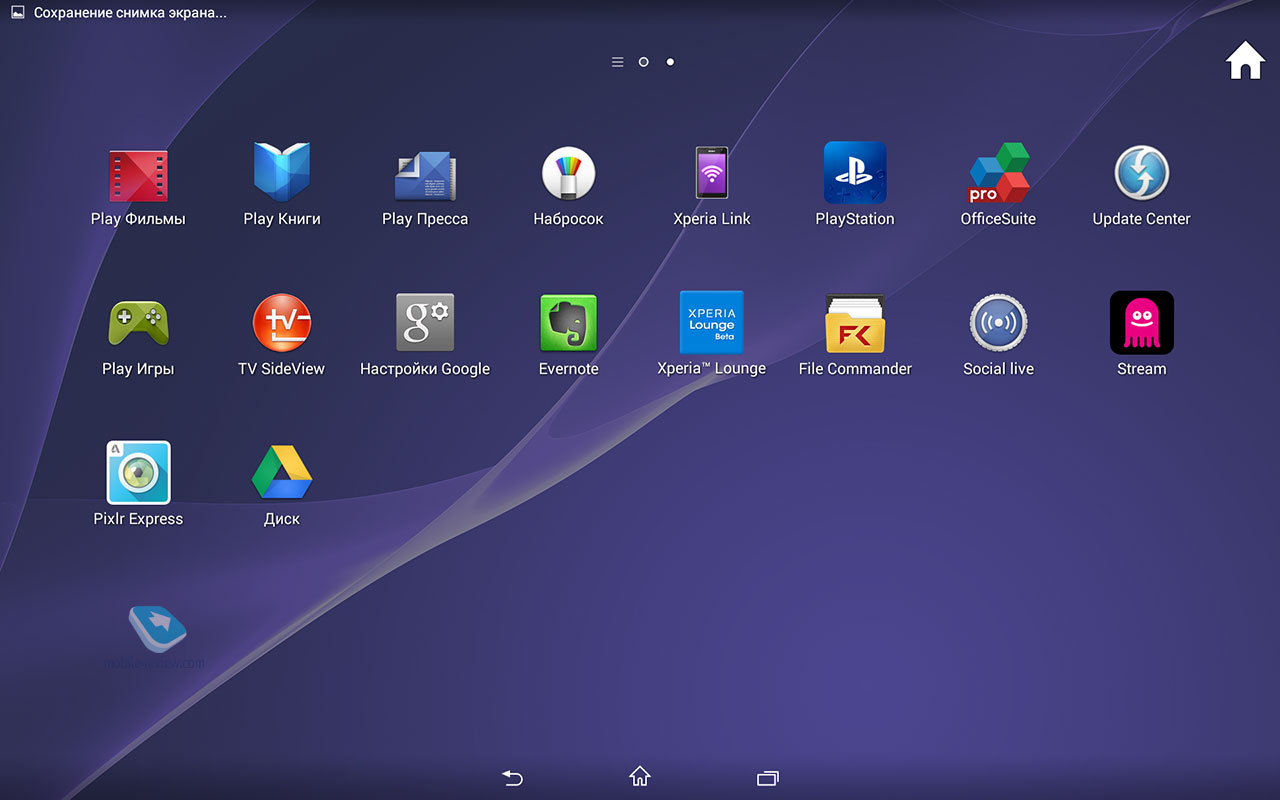This screenshot has width=1280, height=800.
Task: Open the Xperia Link app icon
Action: click(712, 173)
